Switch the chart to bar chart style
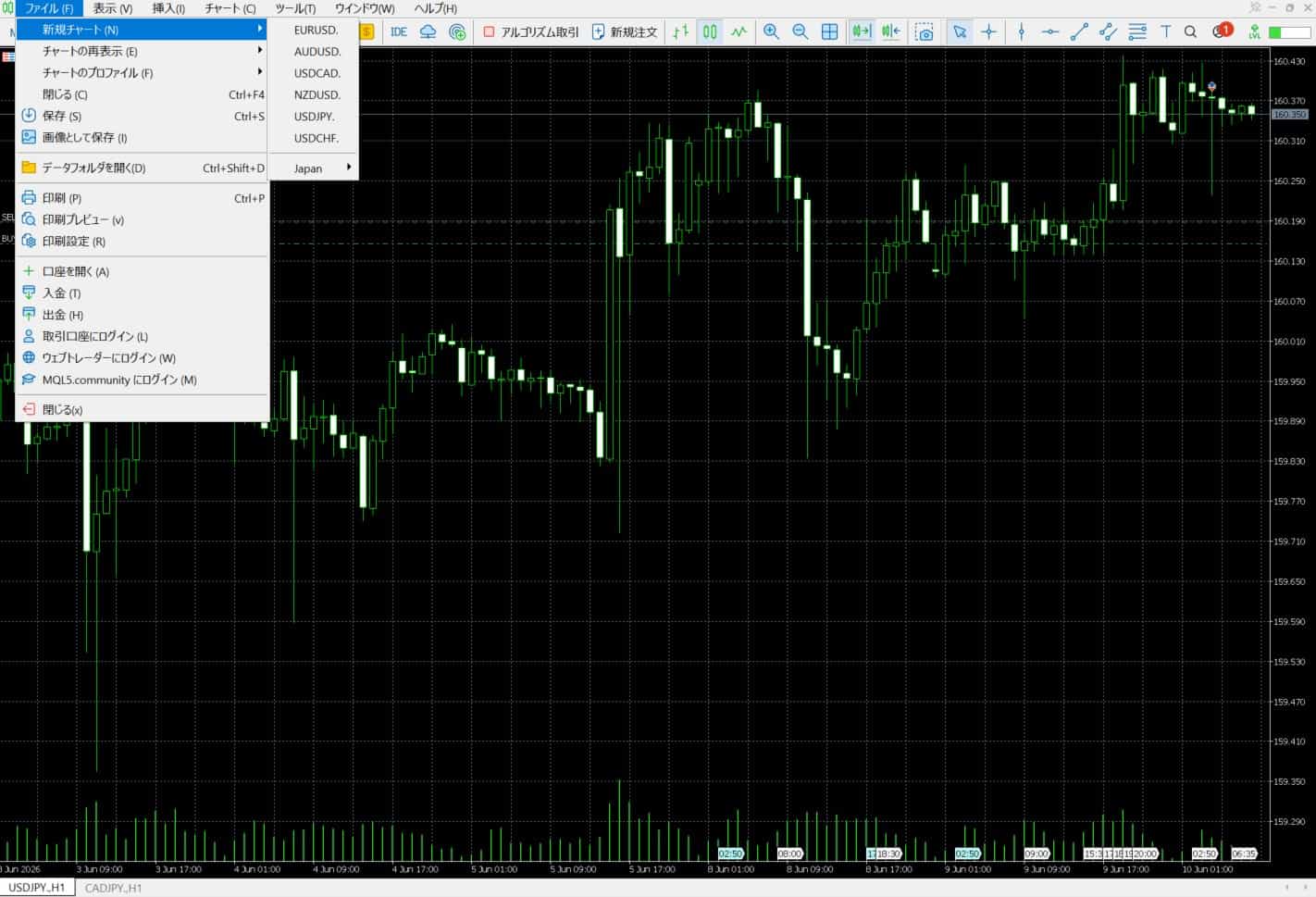 click(x=681, y=31)
